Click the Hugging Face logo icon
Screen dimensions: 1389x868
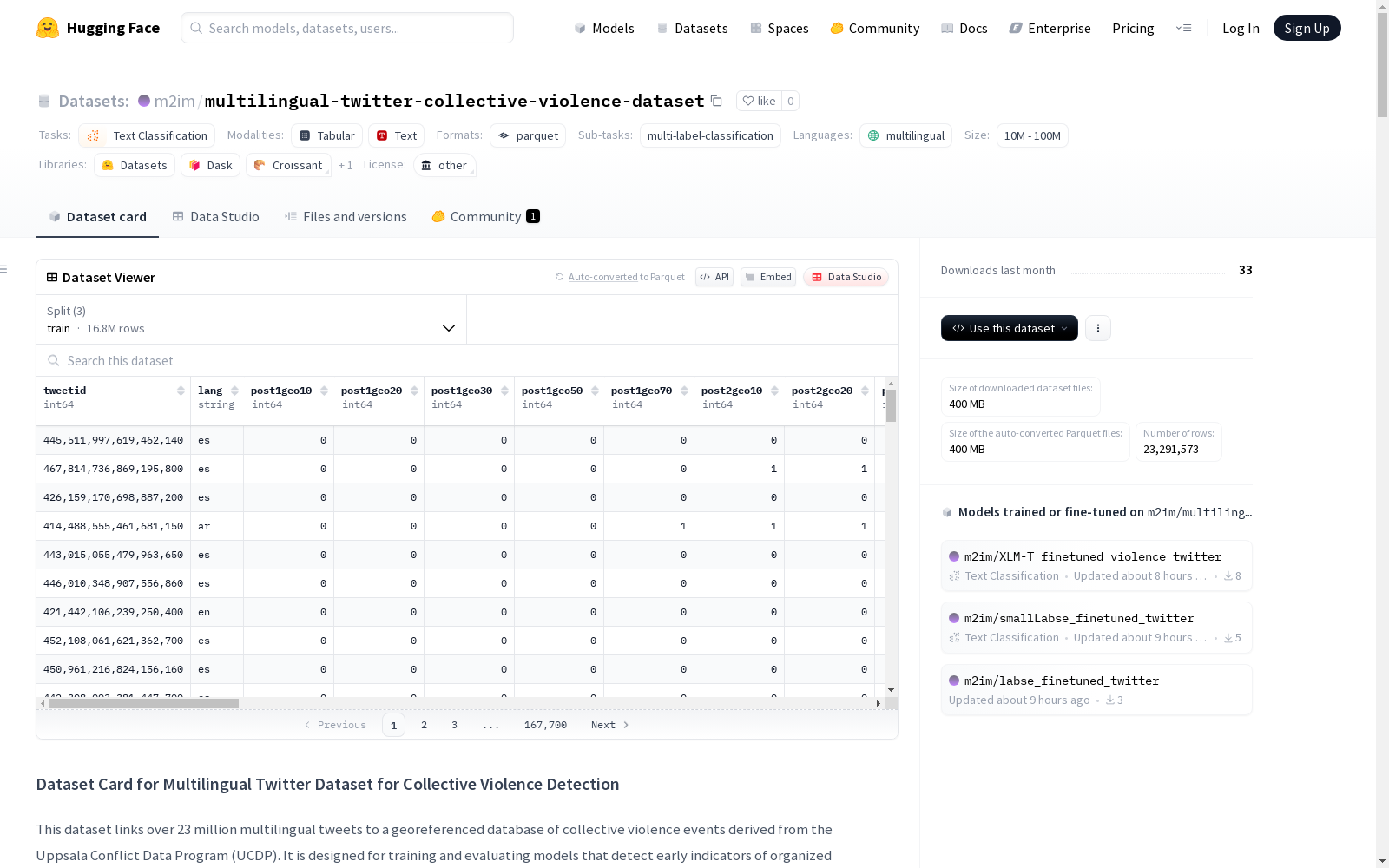[x=48, y=28]
